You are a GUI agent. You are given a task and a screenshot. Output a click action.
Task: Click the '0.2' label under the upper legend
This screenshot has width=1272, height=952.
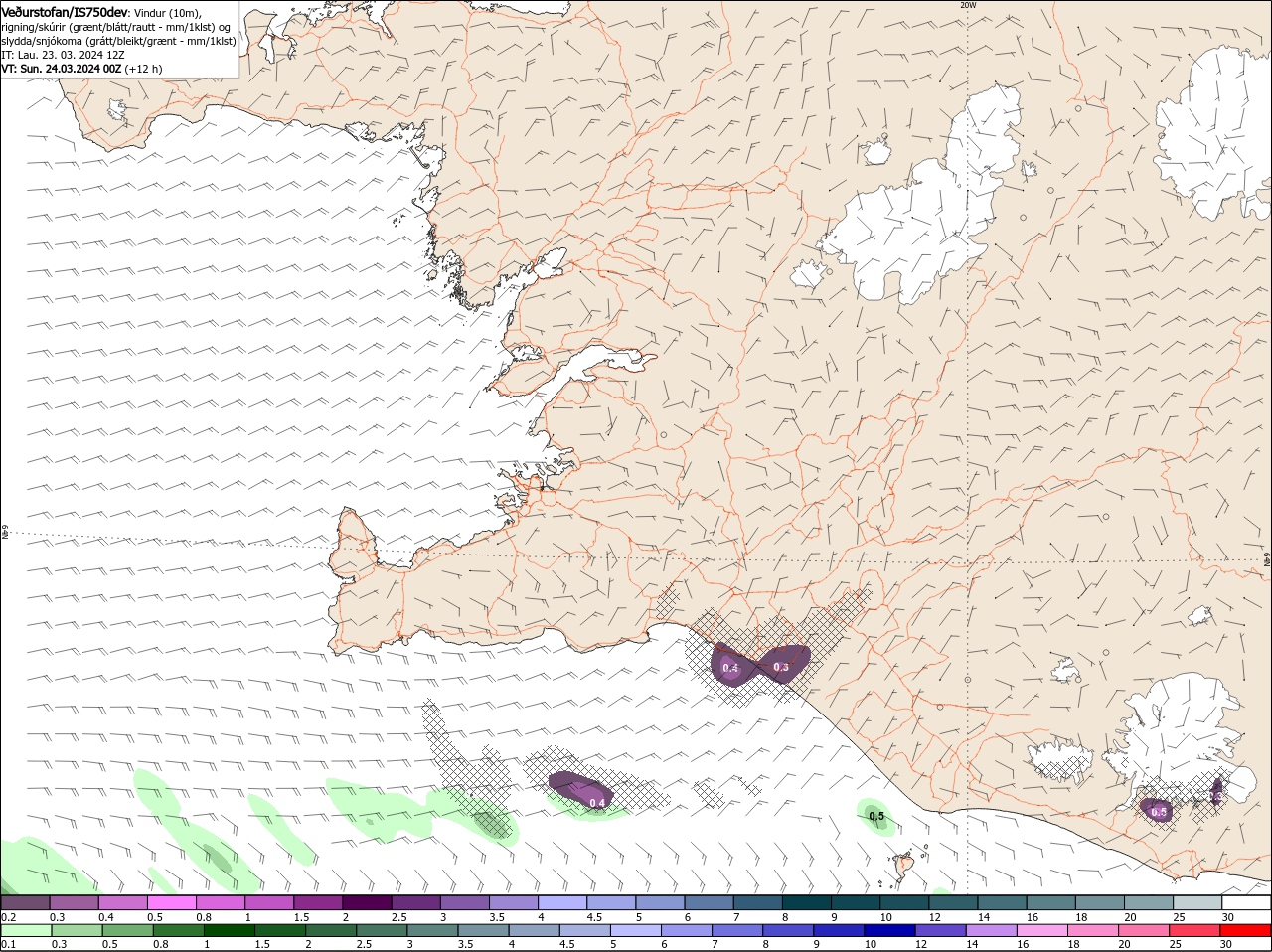pos(9,916)
